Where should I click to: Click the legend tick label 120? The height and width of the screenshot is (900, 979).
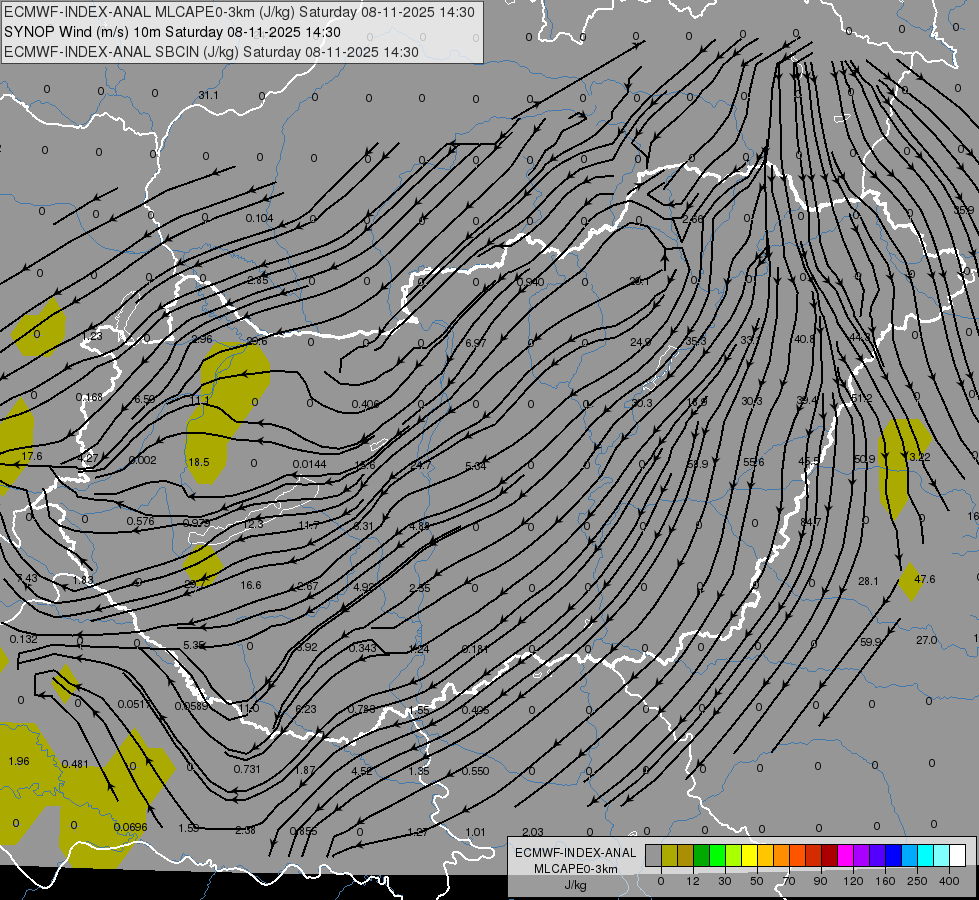pyautogui.click(x=853, y=881)
